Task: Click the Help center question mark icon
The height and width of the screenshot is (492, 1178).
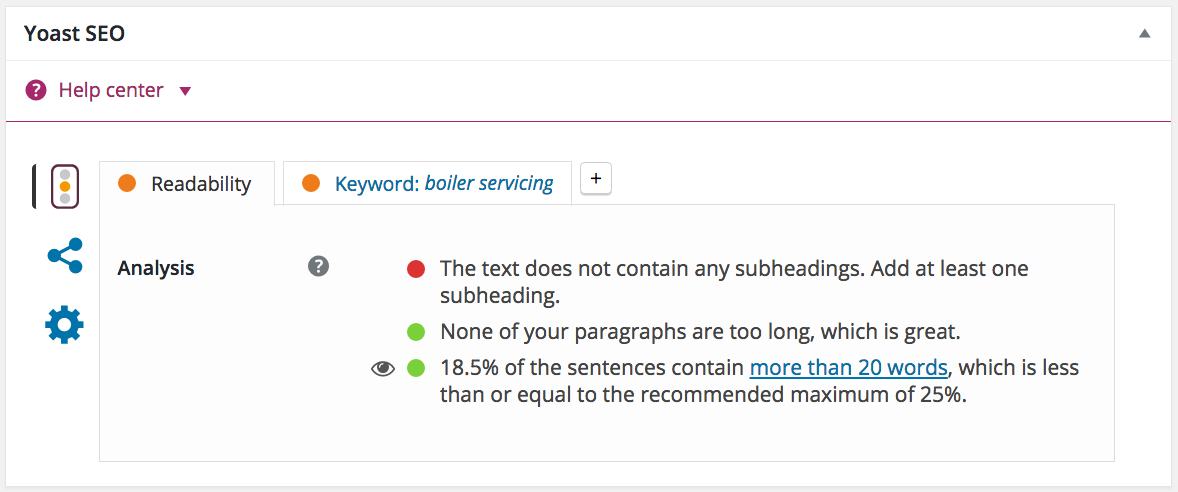Action: (36, 91)
